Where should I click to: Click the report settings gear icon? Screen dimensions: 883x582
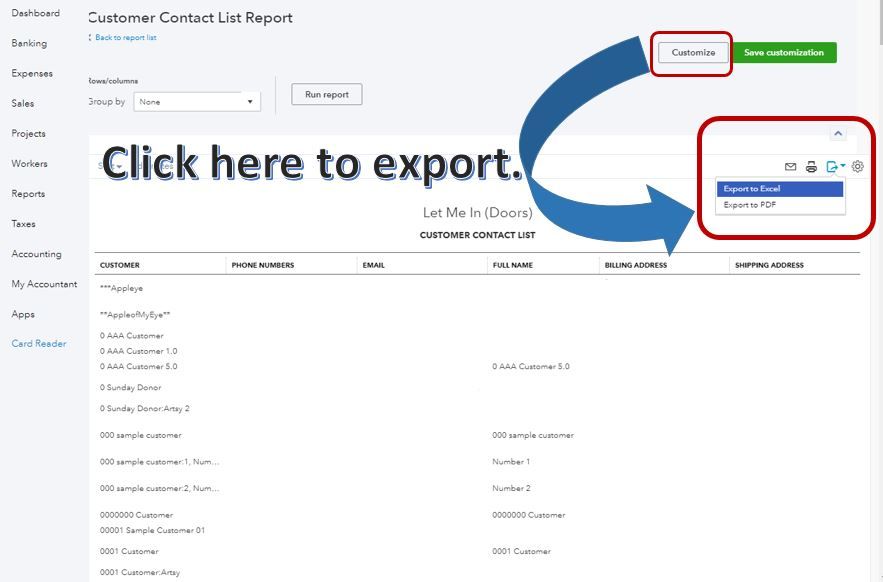point(858,166)
